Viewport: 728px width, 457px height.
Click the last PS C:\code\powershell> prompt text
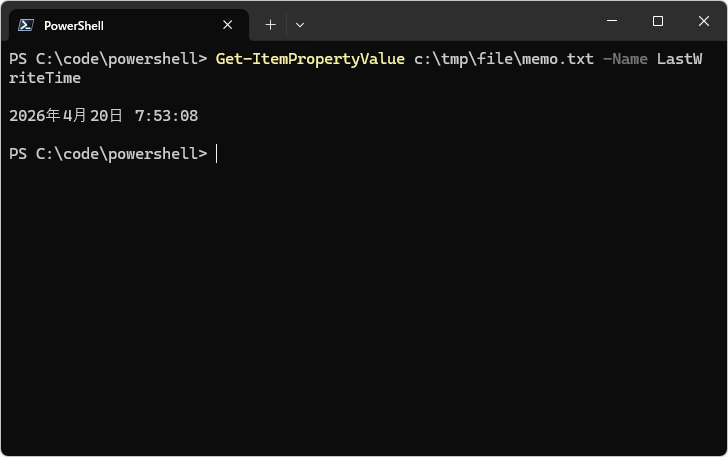(x=107, y=154)
